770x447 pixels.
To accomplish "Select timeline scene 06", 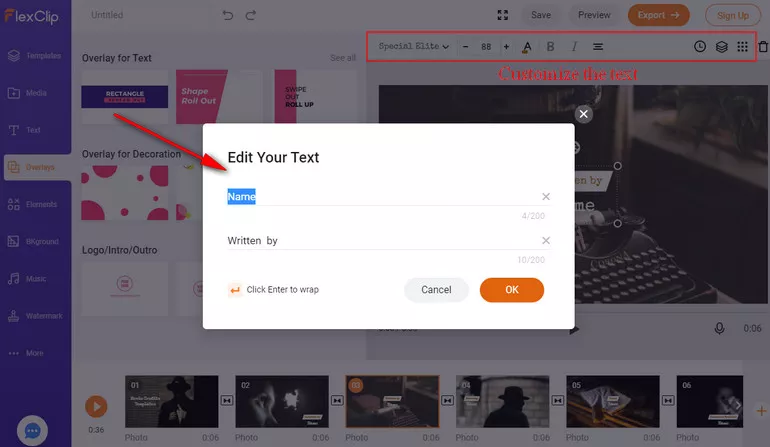I will (x=710, y=402).
